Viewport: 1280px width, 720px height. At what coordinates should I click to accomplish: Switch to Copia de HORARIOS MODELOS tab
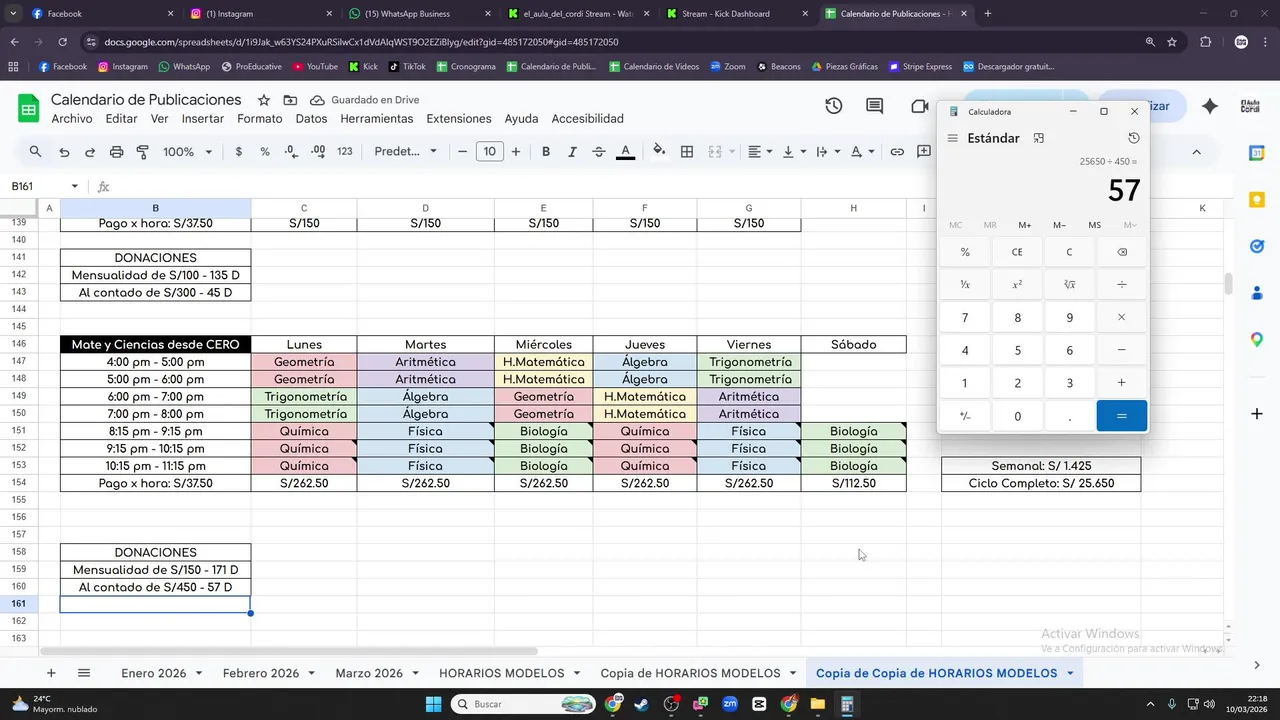pos(690,673)
